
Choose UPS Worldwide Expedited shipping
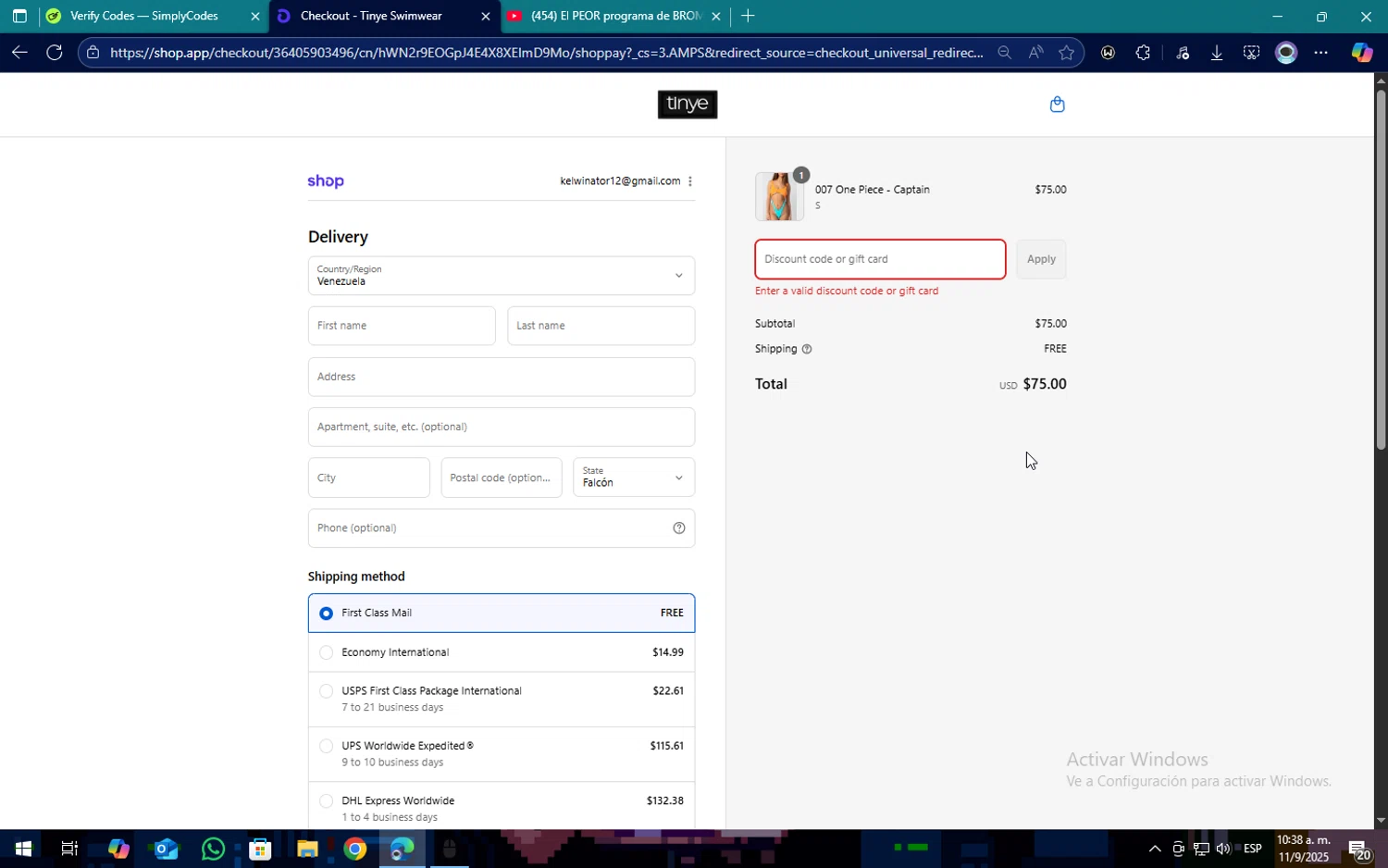(502, 754)
